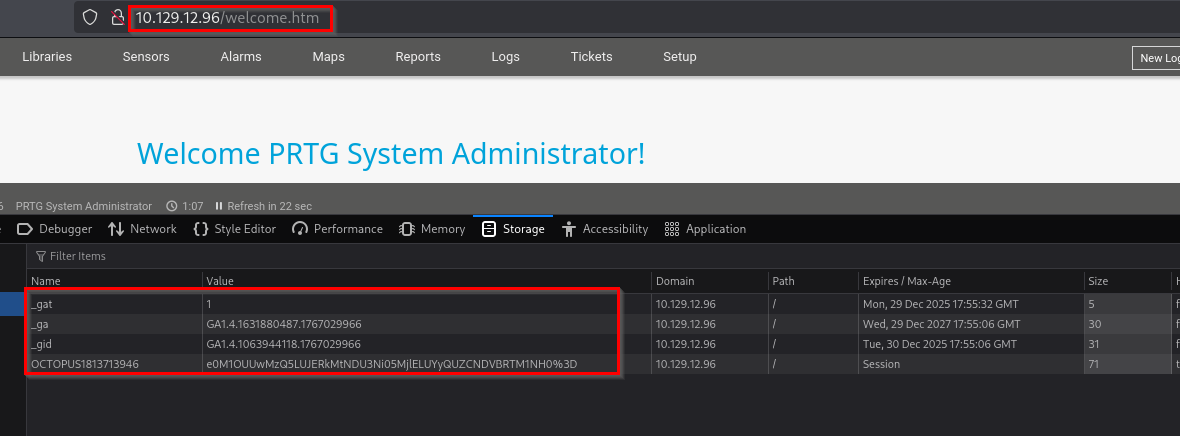
Task: Click the clock icon next to 1:07
Action: coord(171,206)
